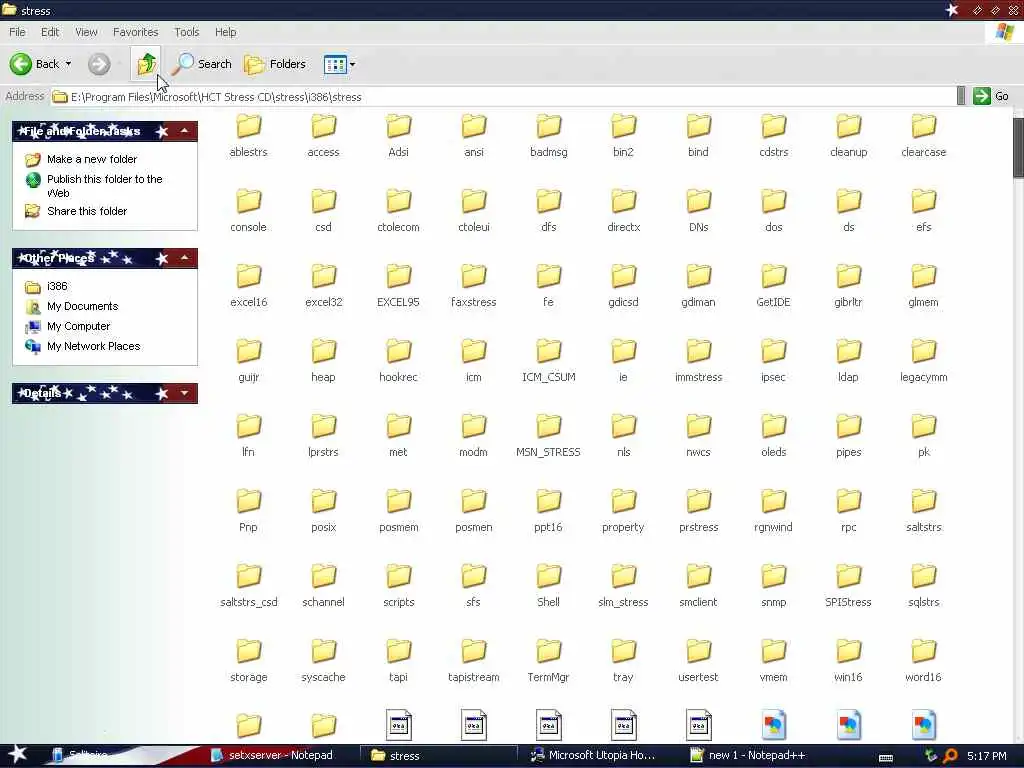
Task: Select the EXCEL95 folder
Action: 398,287
